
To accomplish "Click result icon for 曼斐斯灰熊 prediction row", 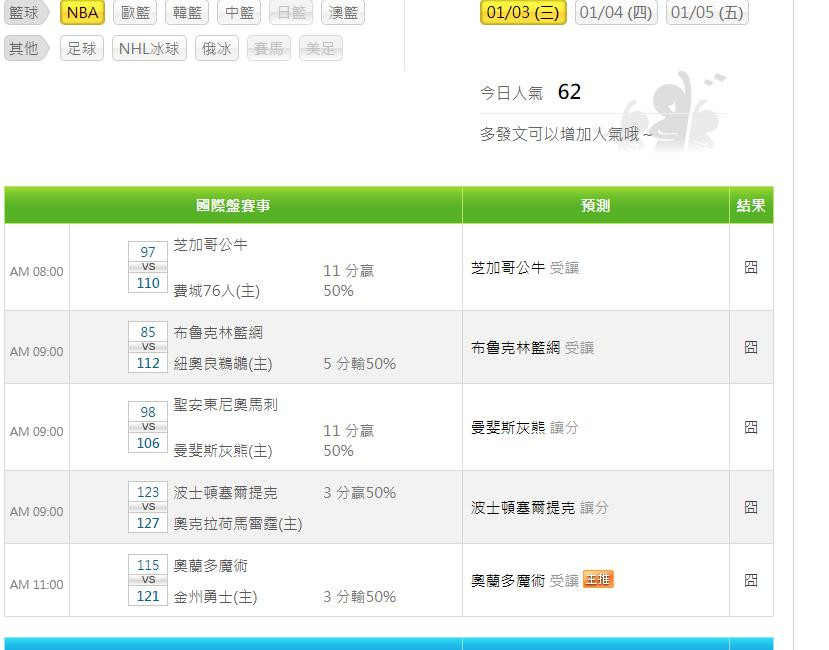I will click(x=751, y=427).
